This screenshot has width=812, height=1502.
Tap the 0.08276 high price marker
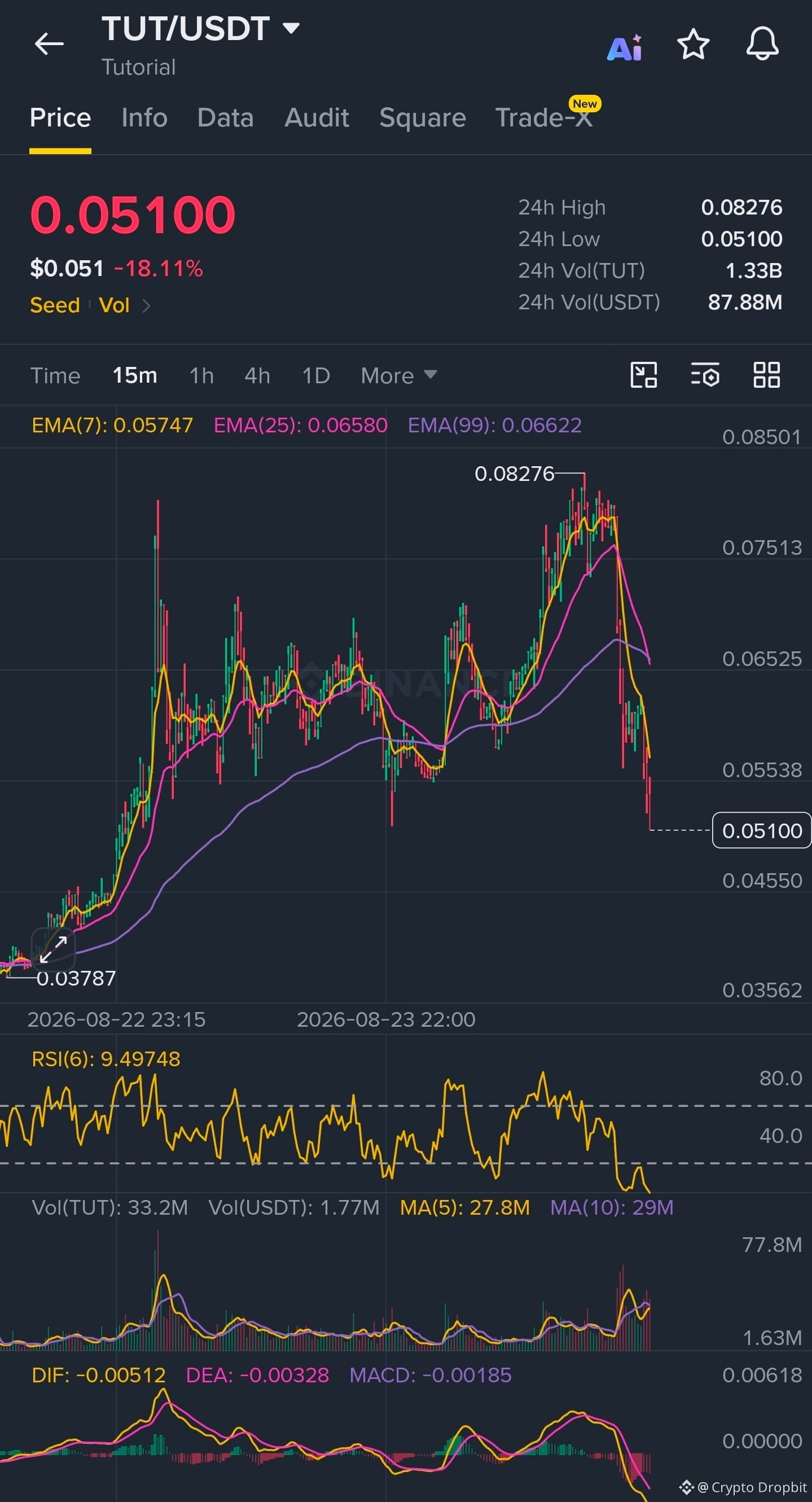514,474
